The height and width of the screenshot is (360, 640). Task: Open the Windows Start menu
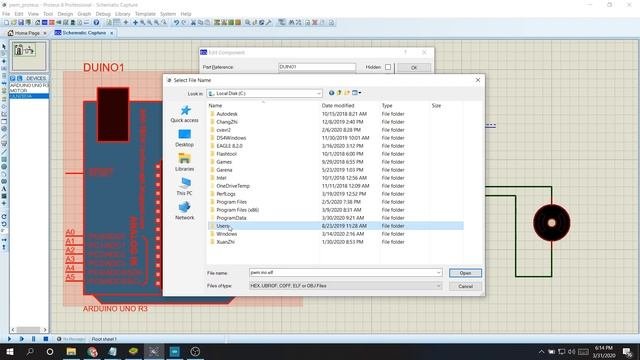(x=9, y=351)
